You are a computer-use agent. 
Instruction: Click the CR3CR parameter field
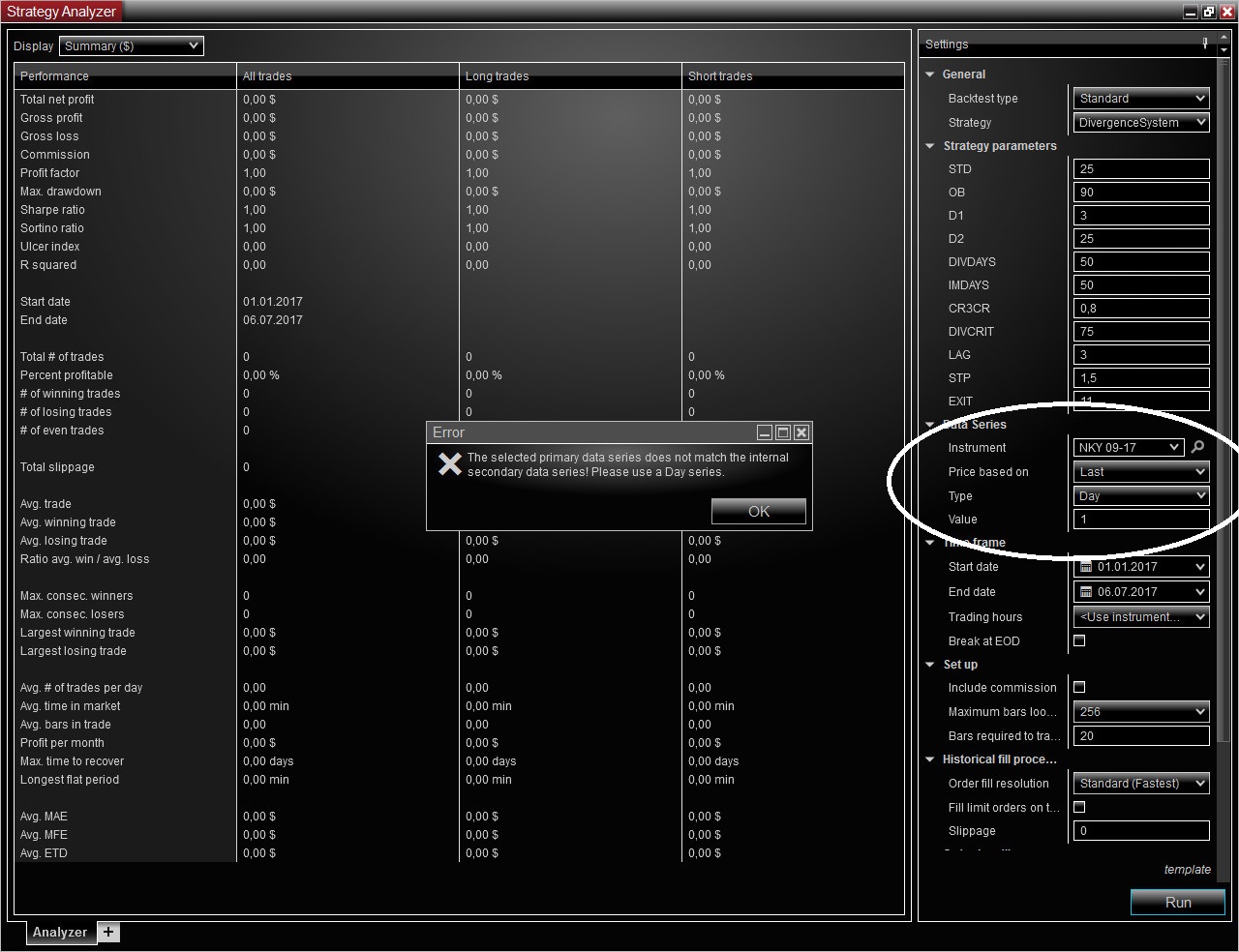pyautogui.click(x=1141, y=309)
